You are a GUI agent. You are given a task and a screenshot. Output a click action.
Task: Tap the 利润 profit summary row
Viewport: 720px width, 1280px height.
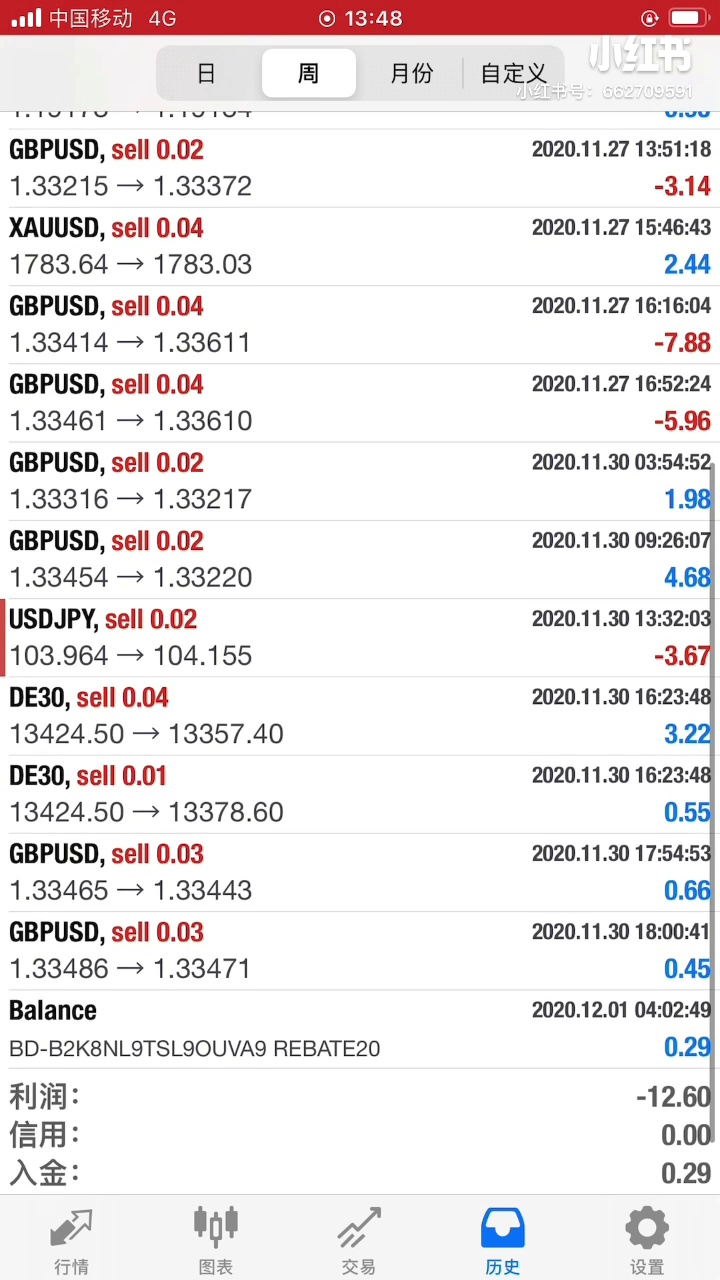pyautogui.click(x=360, y=1097)
